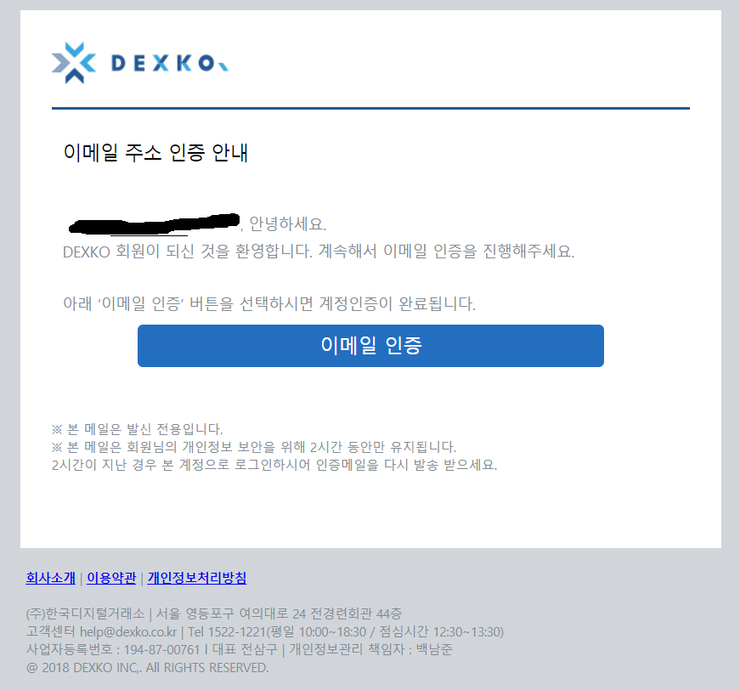Click the note 본 메일은 발신 전용입니다.
This screenshot has width=740, height=690.
137,429
